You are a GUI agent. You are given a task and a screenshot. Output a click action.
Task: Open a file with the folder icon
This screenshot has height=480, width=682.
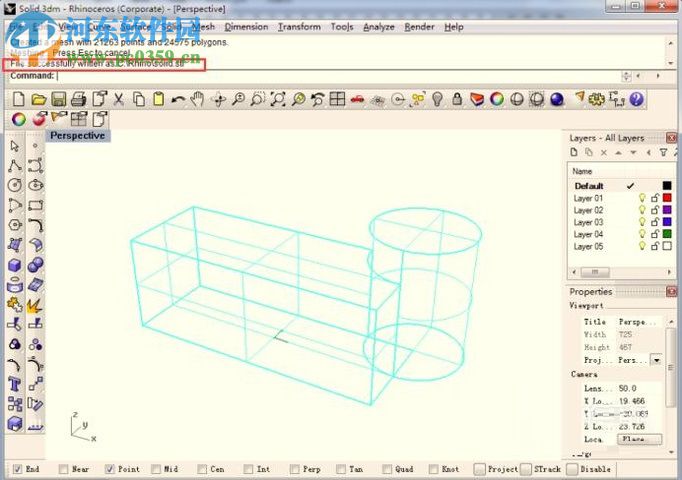pyautogui.click(x=38, y=100)
